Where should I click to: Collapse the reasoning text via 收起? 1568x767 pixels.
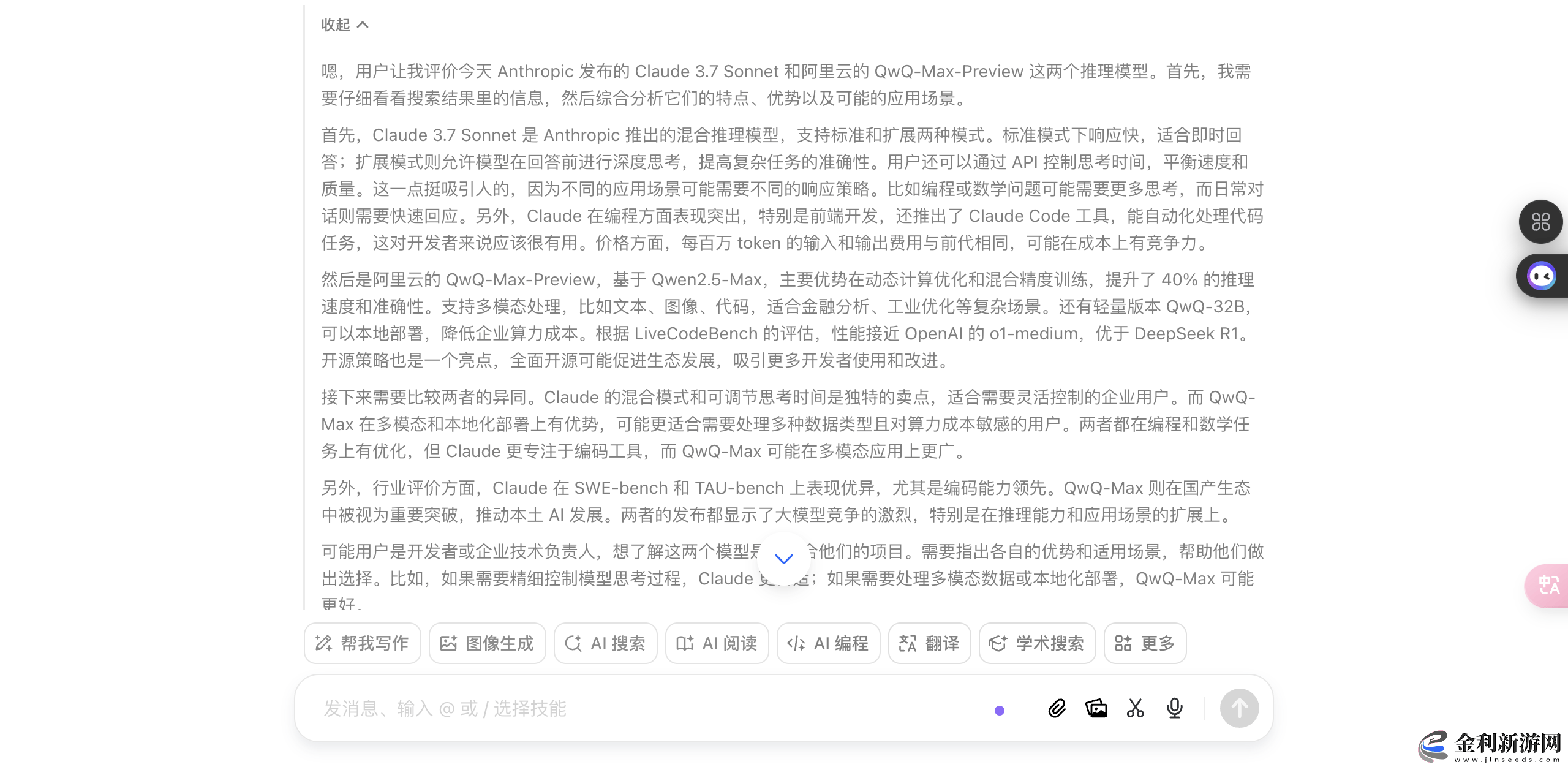click(x=344, y=25)
